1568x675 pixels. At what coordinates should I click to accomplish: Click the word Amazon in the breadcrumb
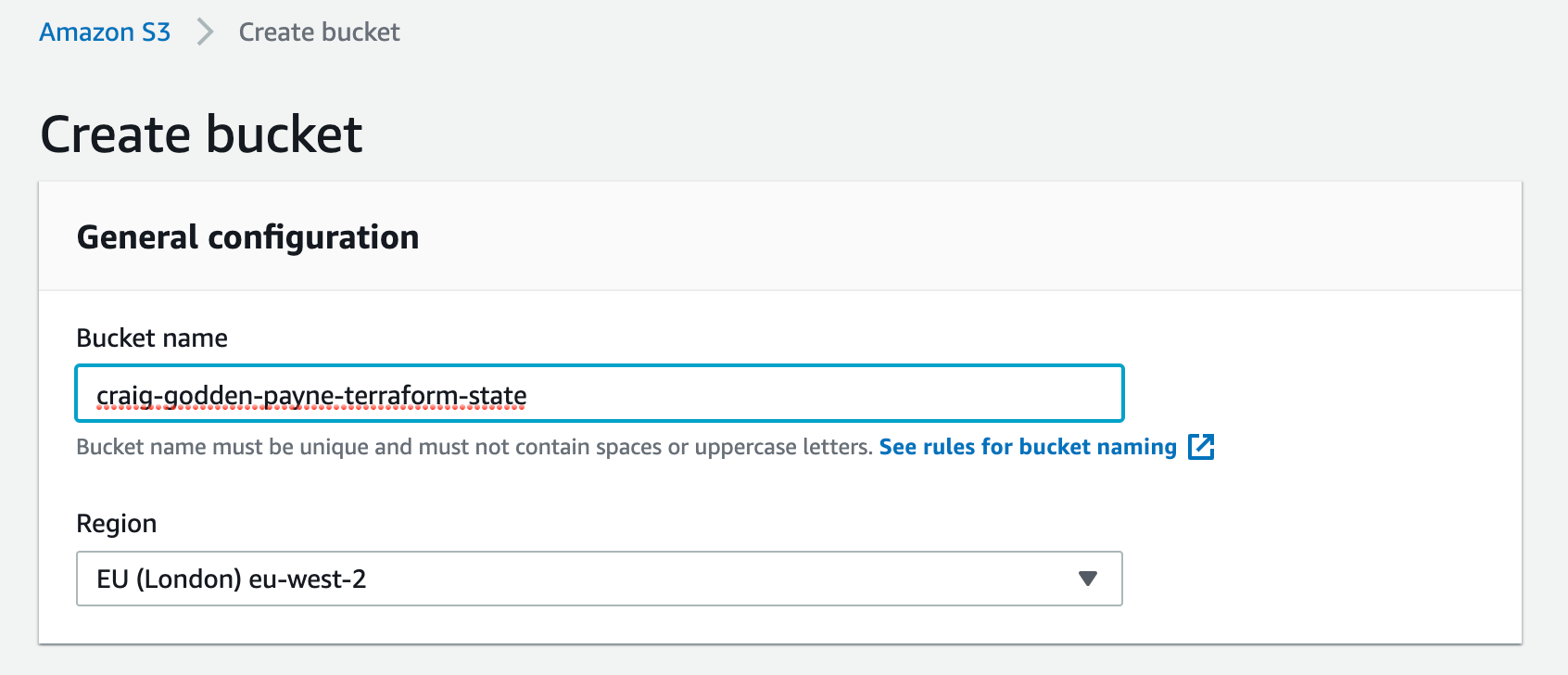[x=86, y=32]
